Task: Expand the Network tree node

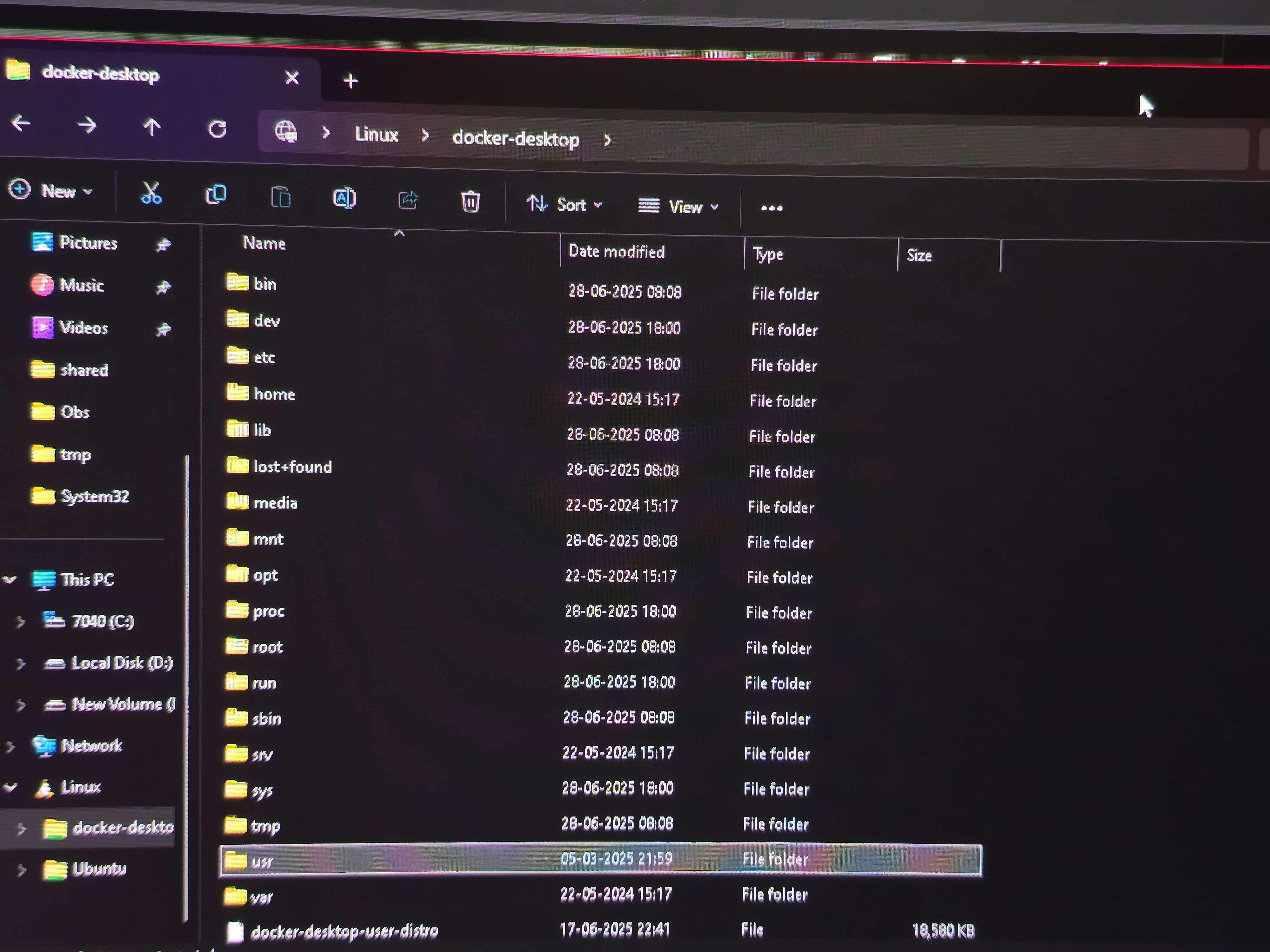Action: (x=10, y=746)
